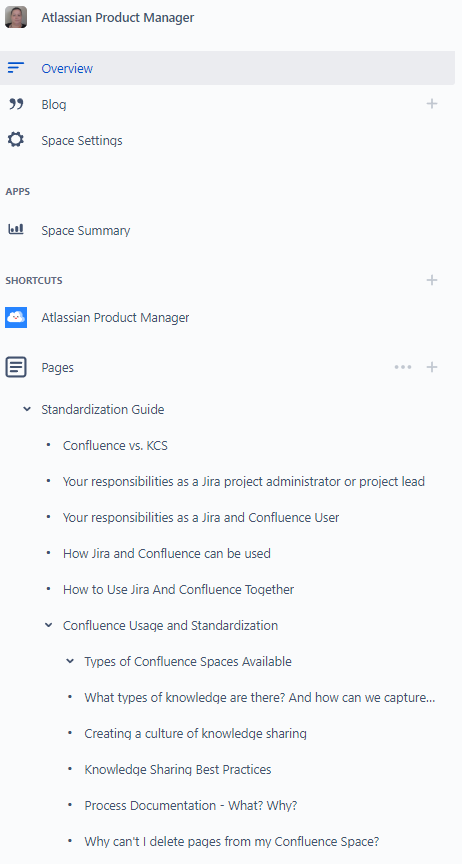Screen dimensions: 462x864
Task: Open the Standardization Guide page
Action: point(103,409)
